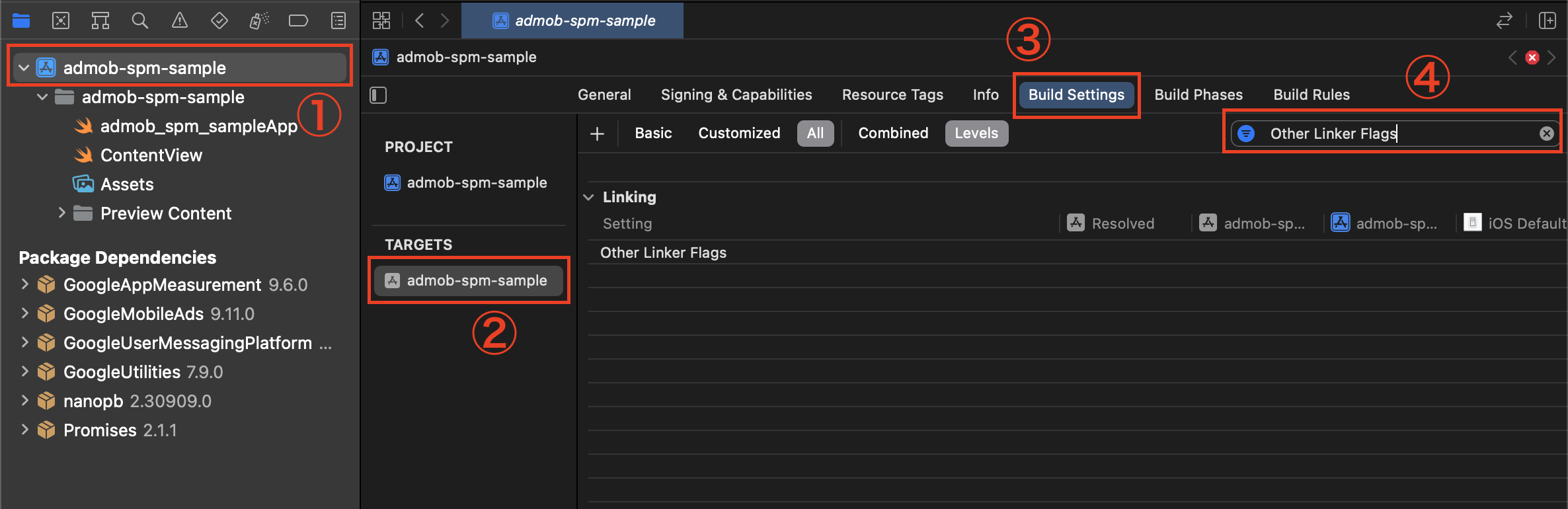Screen dimensions: 1568x509
Task: Click the code review swap arrows icon
Action: point(1505,20)
